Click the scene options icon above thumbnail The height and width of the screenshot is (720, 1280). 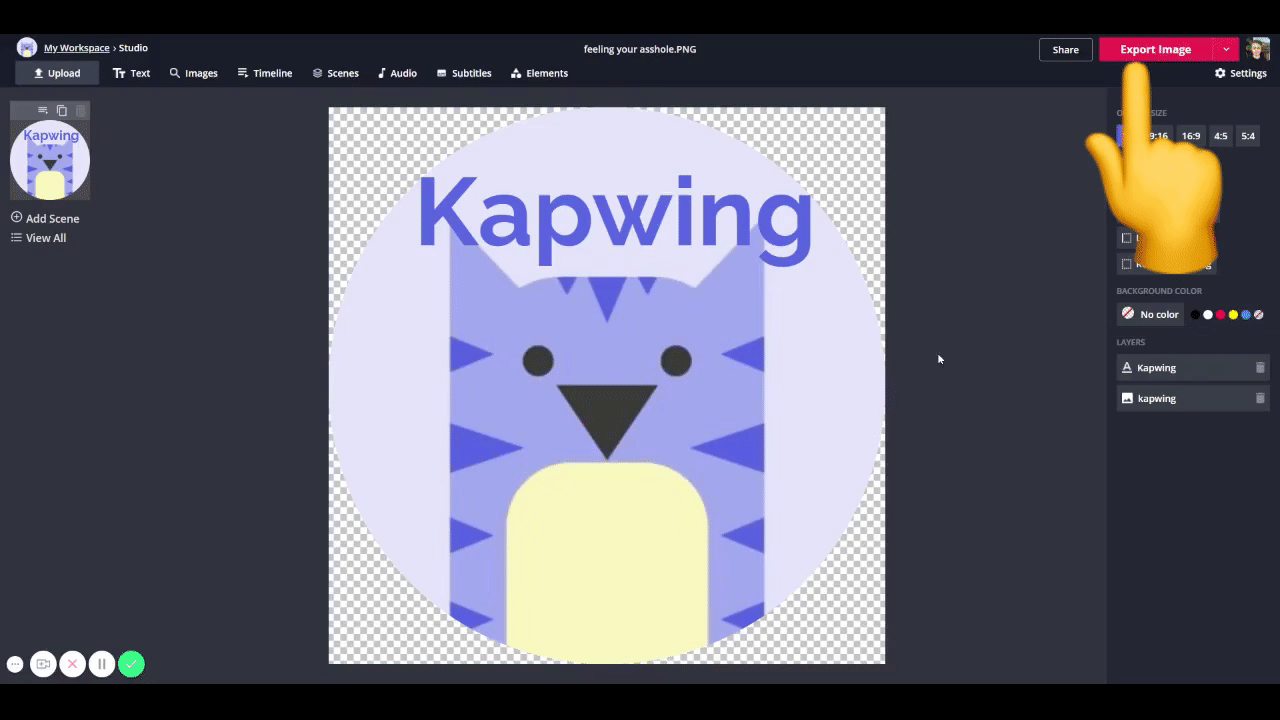pyautogui.click(x=42, y=111)
